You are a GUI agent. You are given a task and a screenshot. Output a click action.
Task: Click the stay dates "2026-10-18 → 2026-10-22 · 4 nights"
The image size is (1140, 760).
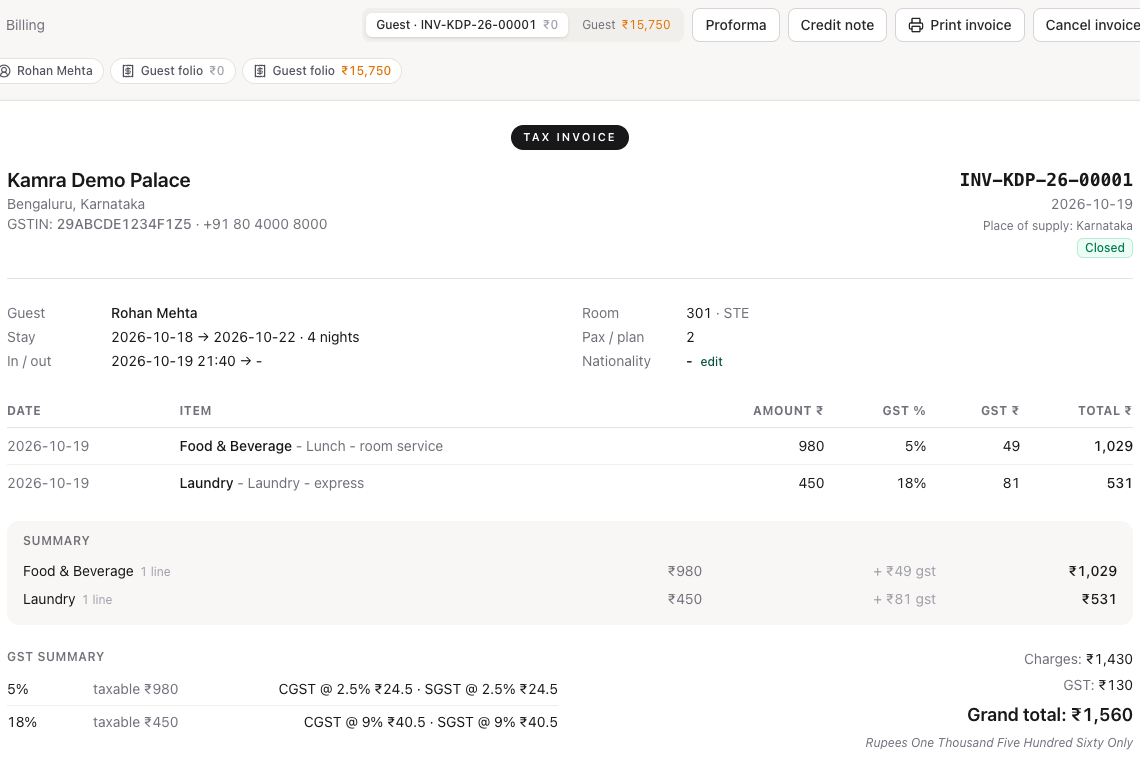point(235,337)
